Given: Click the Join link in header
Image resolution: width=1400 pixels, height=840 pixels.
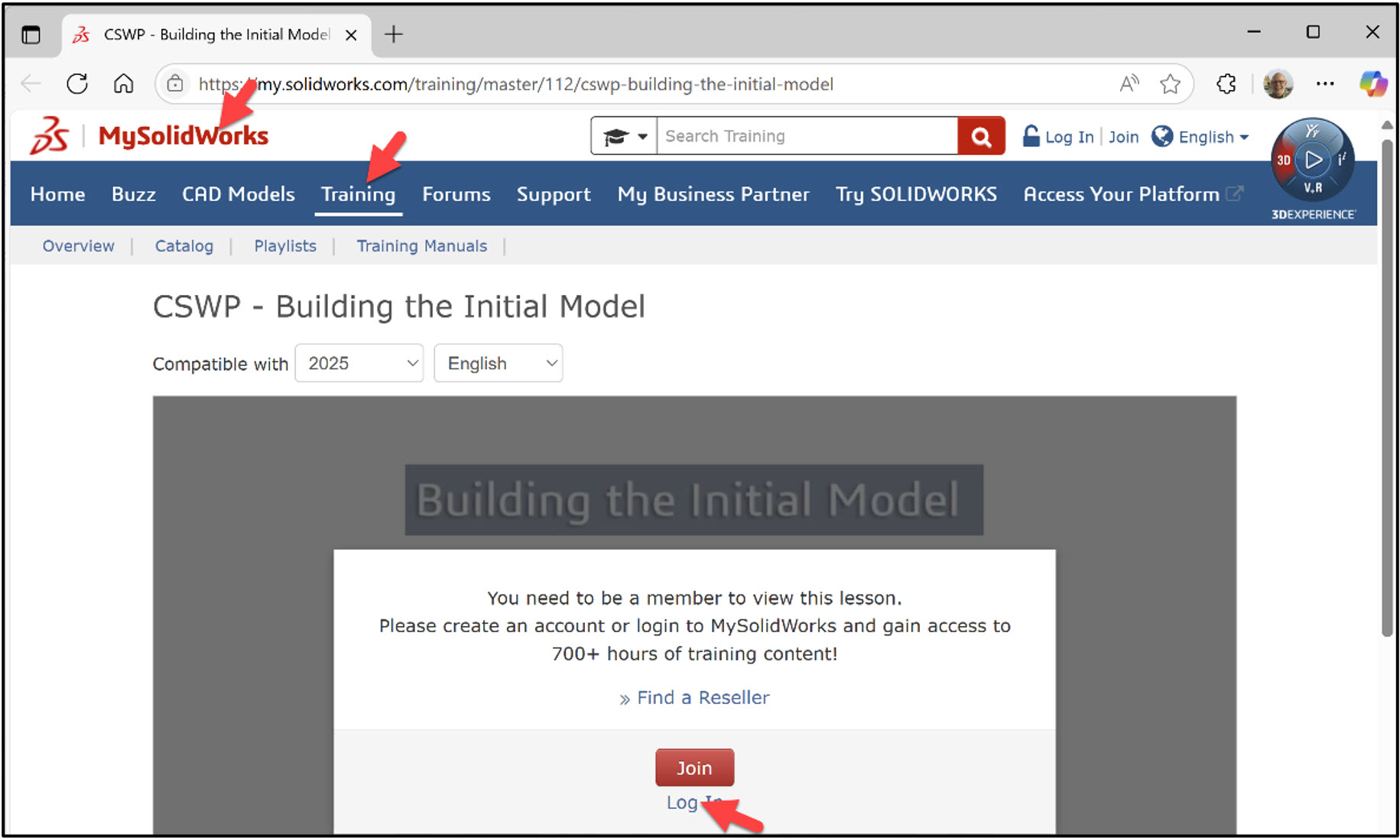Looking at the screenshot, I should tap(1123, 137).
